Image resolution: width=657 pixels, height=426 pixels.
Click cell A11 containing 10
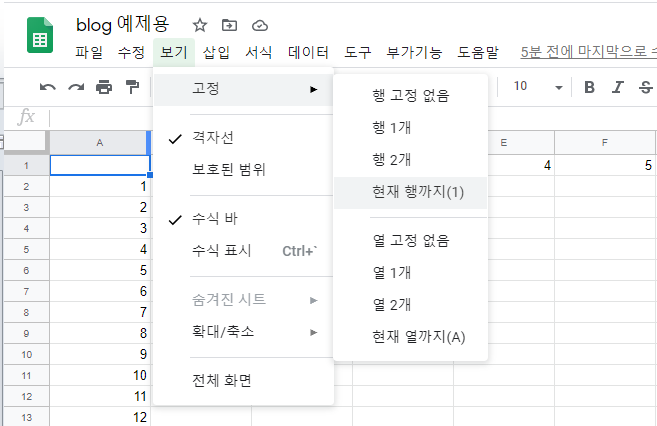(x=100, y=375)
